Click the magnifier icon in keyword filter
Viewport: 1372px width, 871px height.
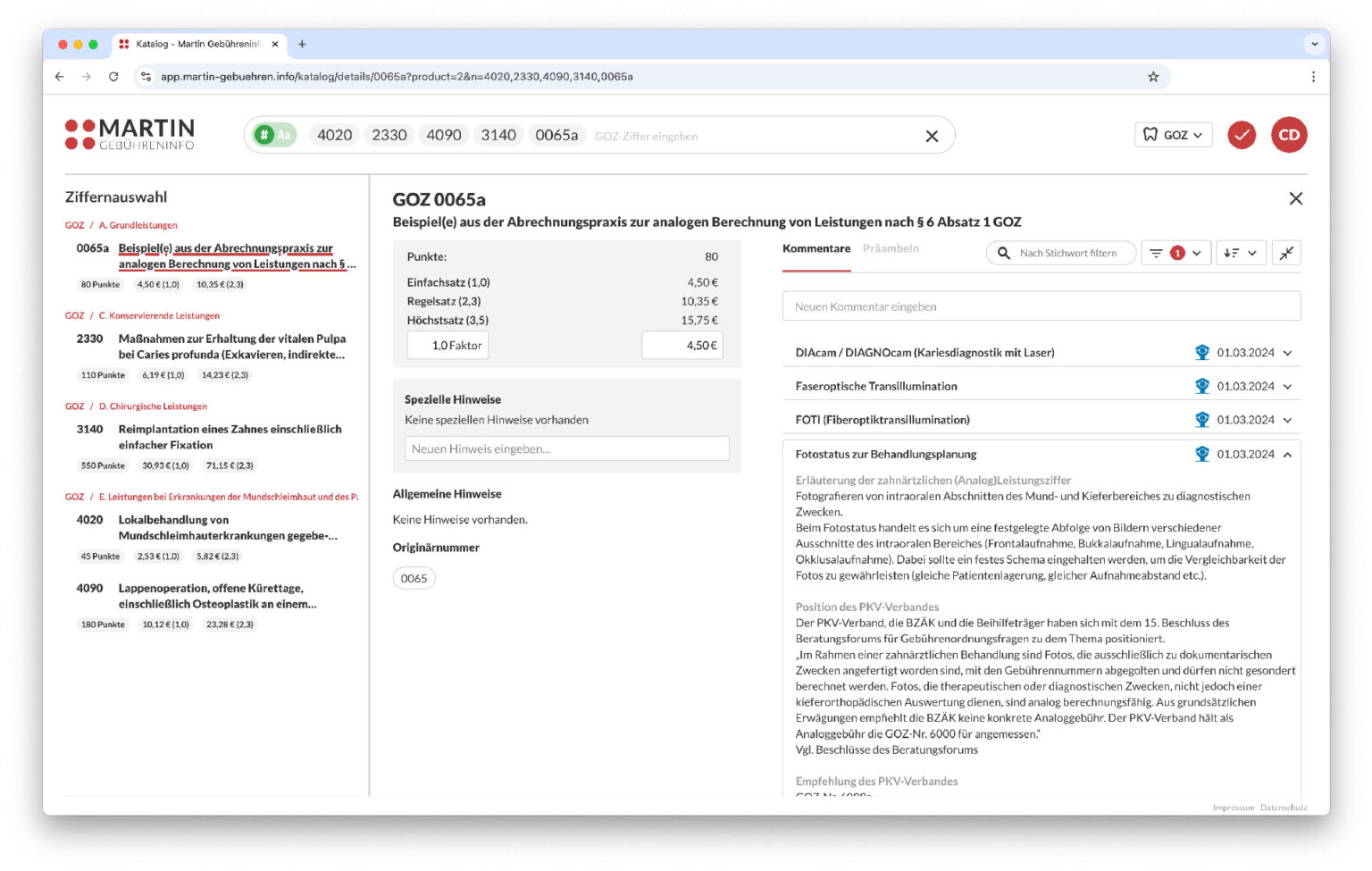(1003, 254)
